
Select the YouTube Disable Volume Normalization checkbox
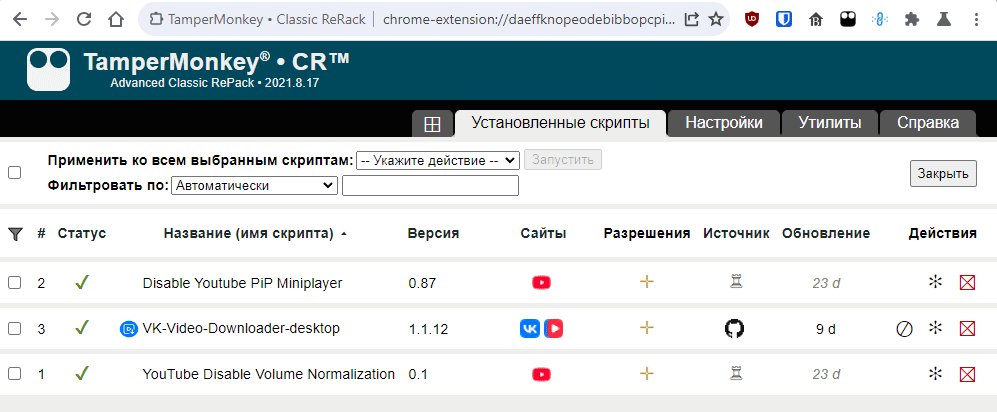[x=14, y=374]
